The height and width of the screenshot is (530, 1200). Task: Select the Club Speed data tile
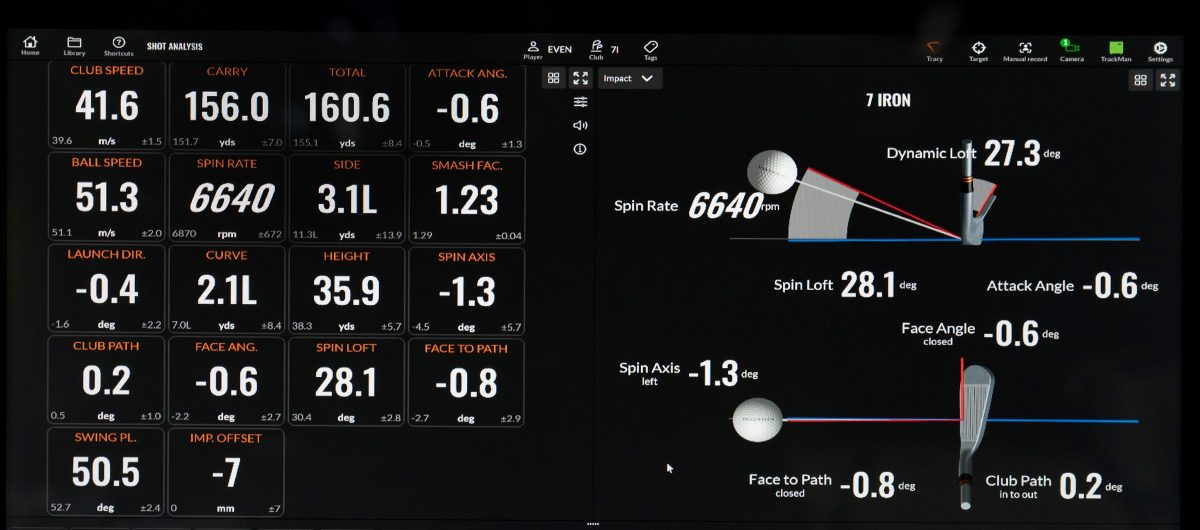pos(107,107)
